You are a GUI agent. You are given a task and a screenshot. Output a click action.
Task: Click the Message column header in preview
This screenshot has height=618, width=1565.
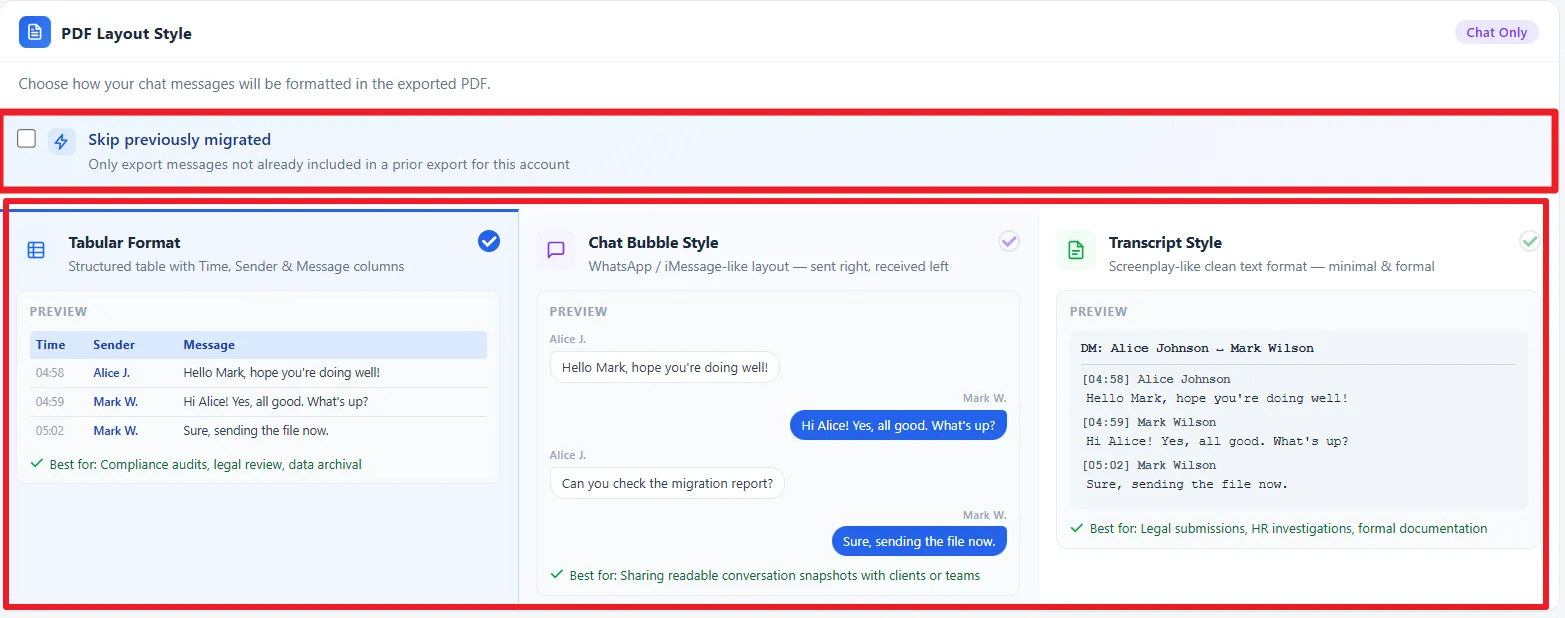(209, 345)
